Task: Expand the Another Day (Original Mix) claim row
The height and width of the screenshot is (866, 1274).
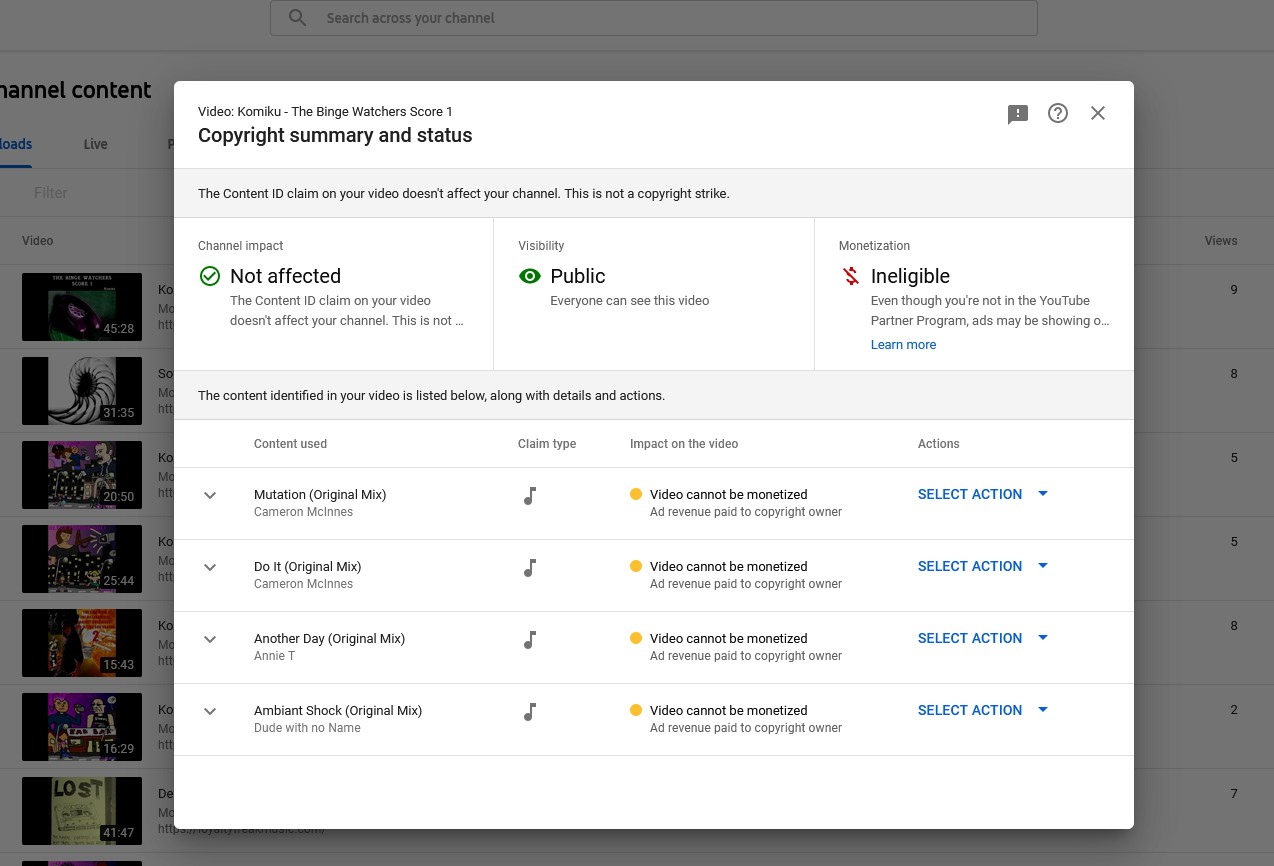Action: pyautogui.click(x=210, y=639)
